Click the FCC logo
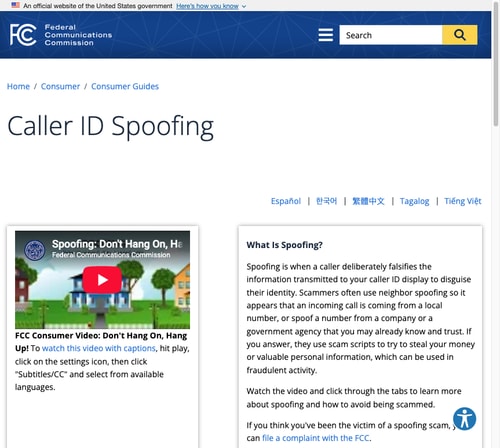This screenshot has height=448, width=500. [x=23, y=35]
